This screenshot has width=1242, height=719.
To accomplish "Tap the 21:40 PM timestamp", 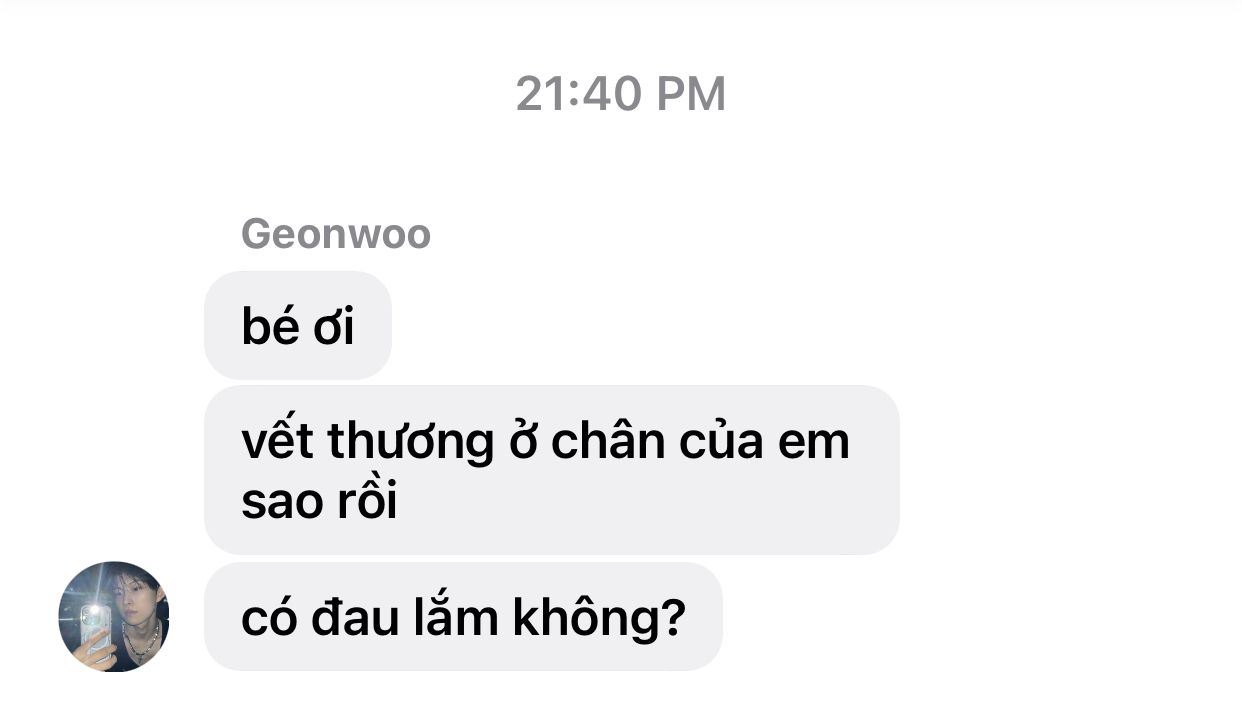I will [x=621, y=94].
